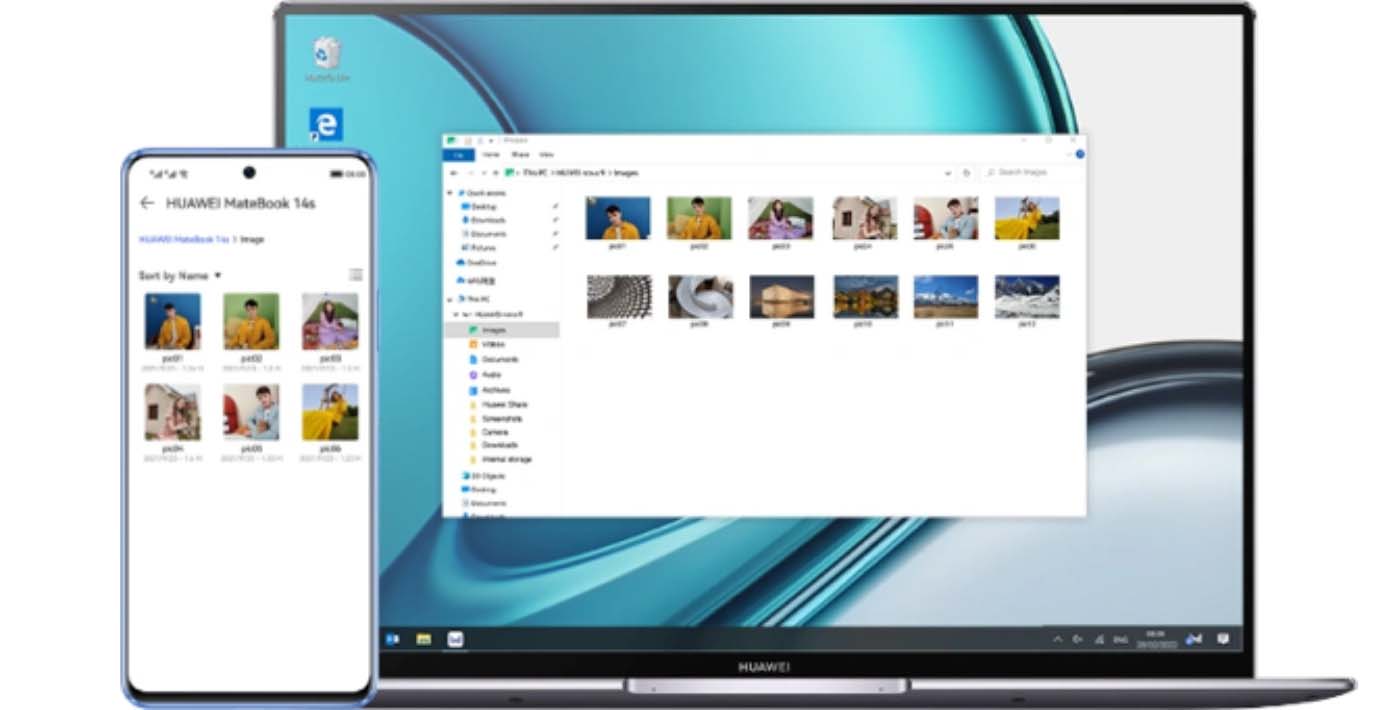Image resolution: width=1395 pixels, height=710 pixels.
Task: Click the File Explorer taskbar icon
Action: point(424,639)
